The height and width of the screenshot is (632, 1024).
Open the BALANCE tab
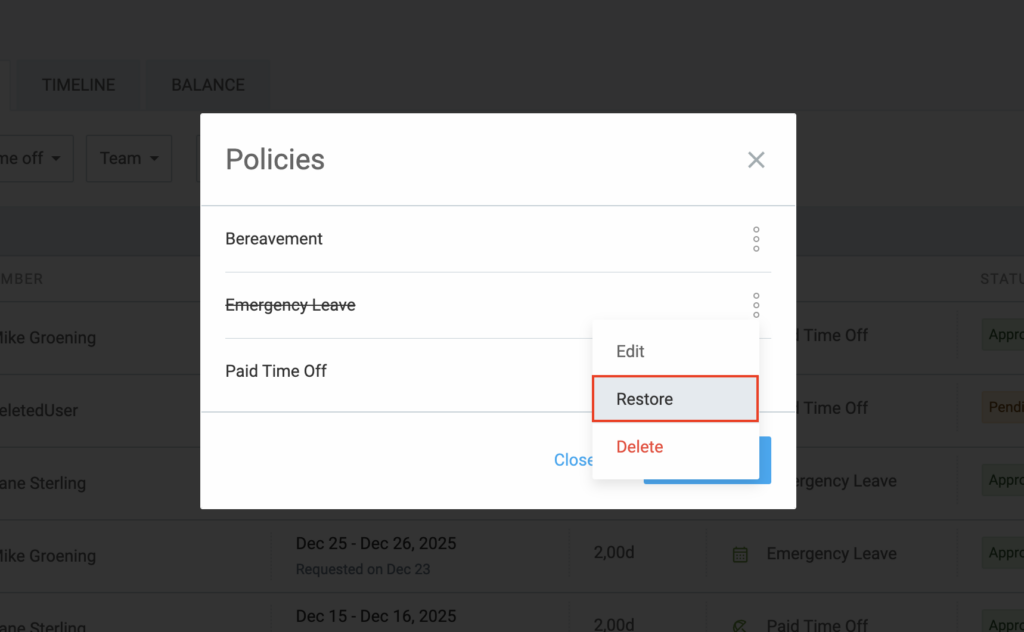(208, 85)
